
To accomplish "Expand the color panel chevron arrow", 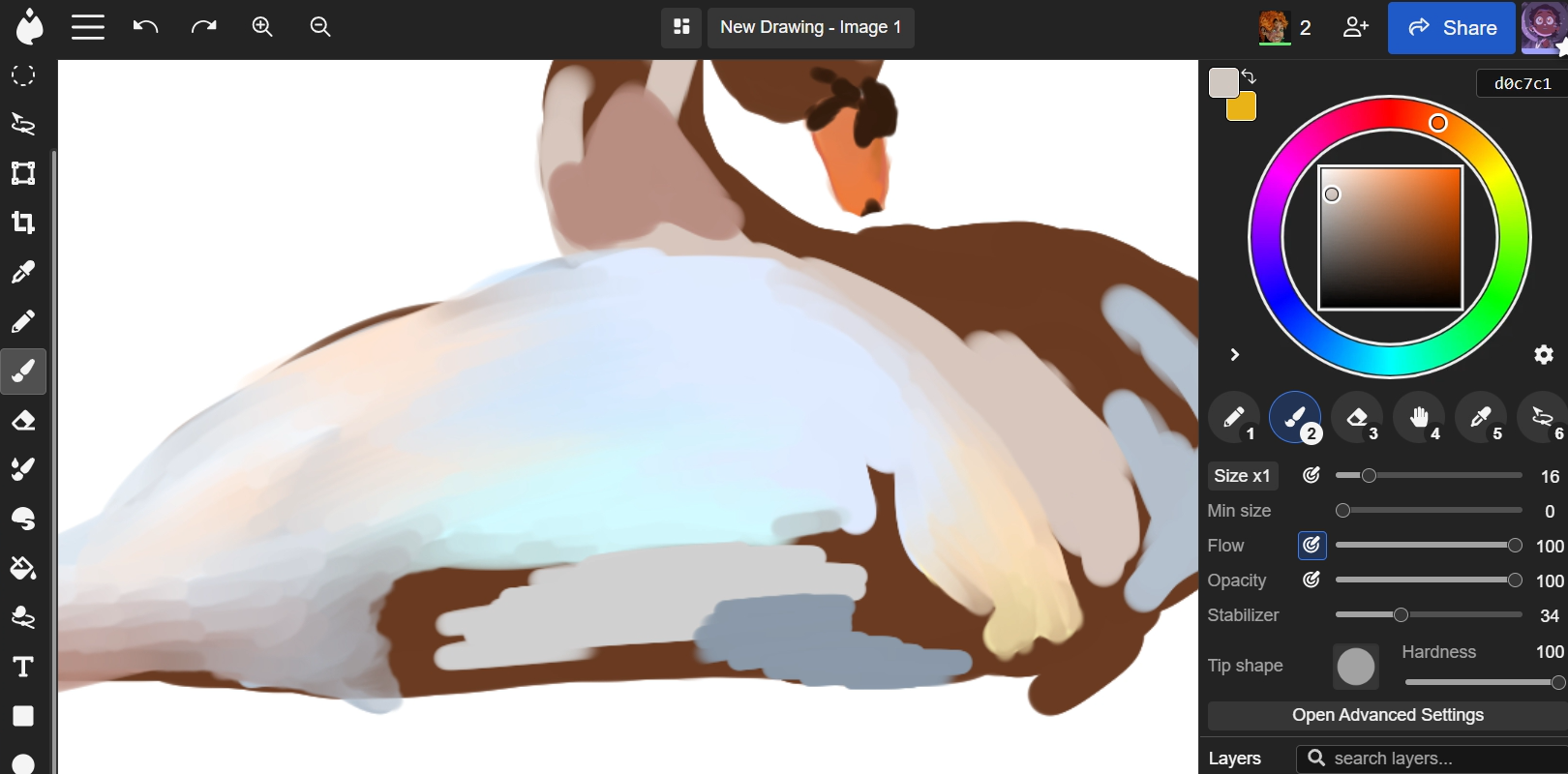I will (1234, 355).
